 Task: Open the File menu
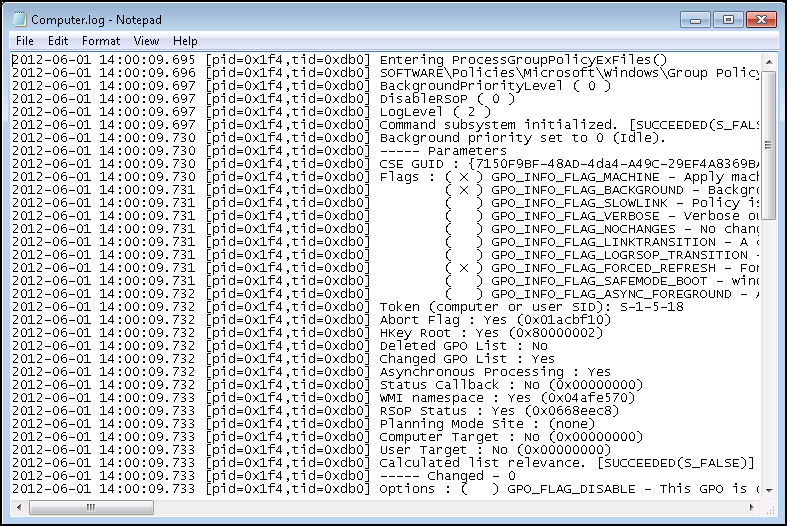pos(25,41)
